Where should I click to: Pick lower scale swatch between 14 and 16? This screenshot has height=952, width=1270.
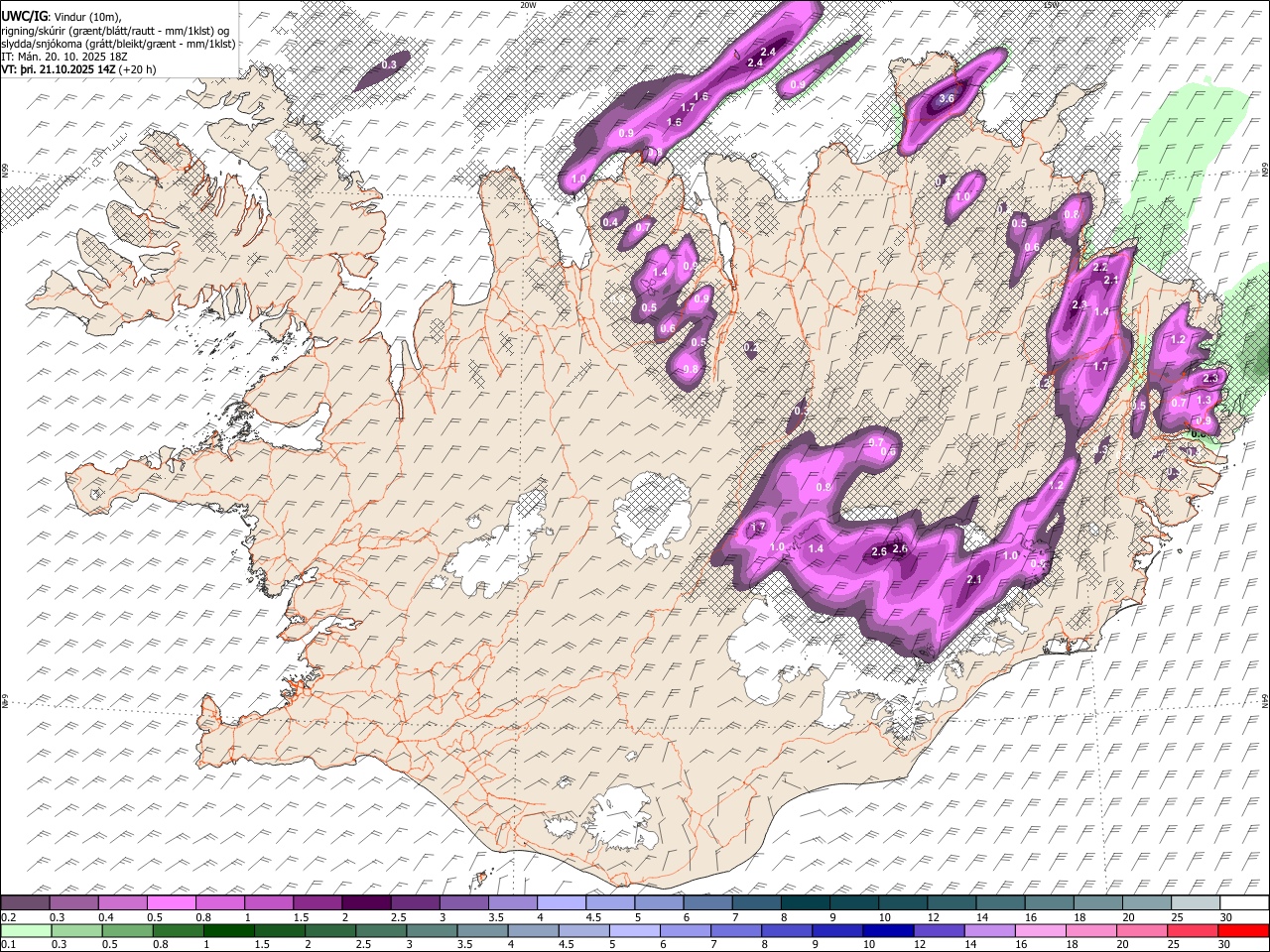coord(991,930)
